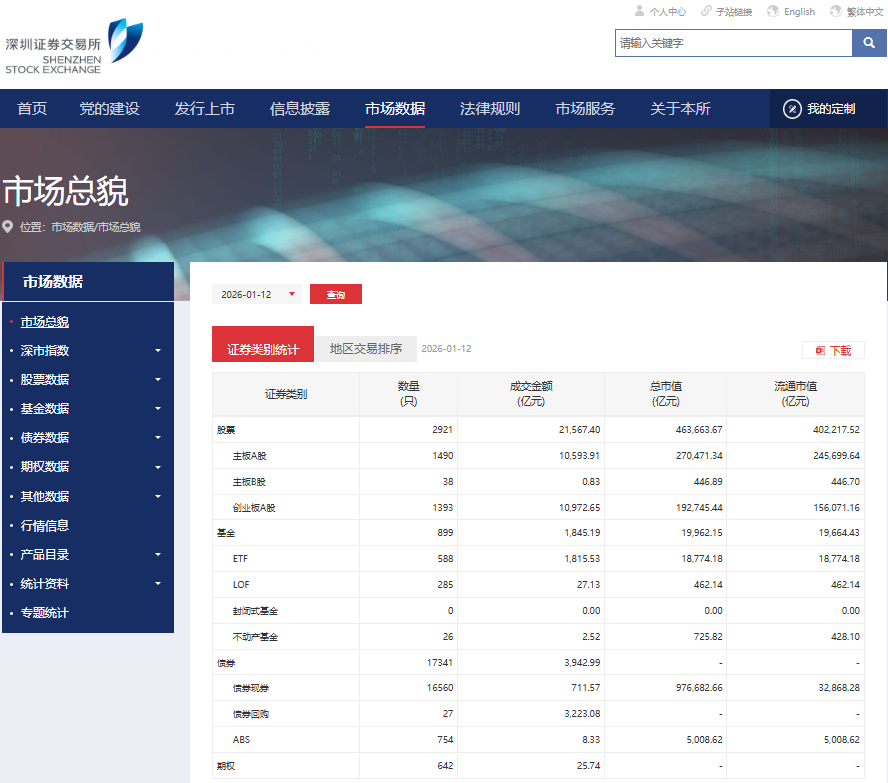888x783 pixels.
Task: Click the search magnifier icon button
Action: (x=867, y=43)
